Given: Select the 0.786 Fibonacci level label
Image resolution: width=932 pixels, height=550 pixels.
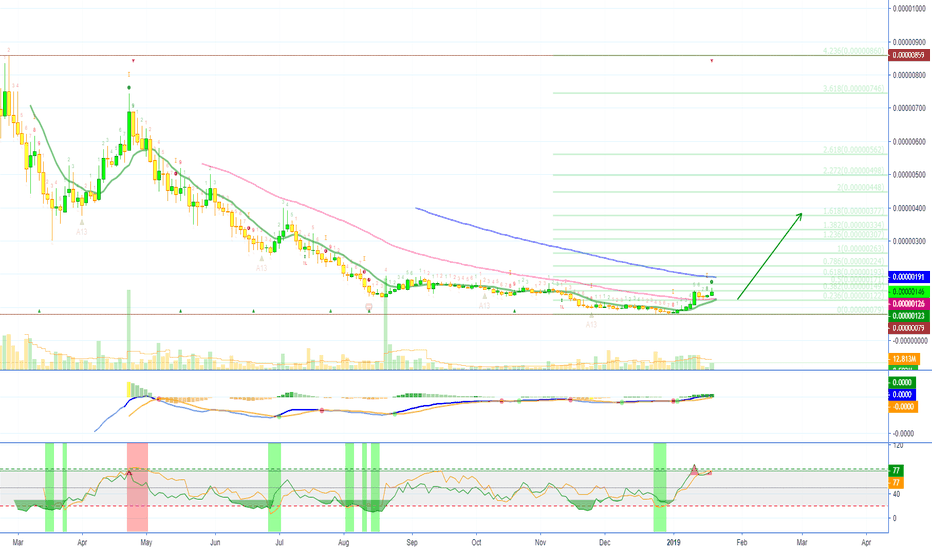Looking at the screenshot, I should click(854, 262).
